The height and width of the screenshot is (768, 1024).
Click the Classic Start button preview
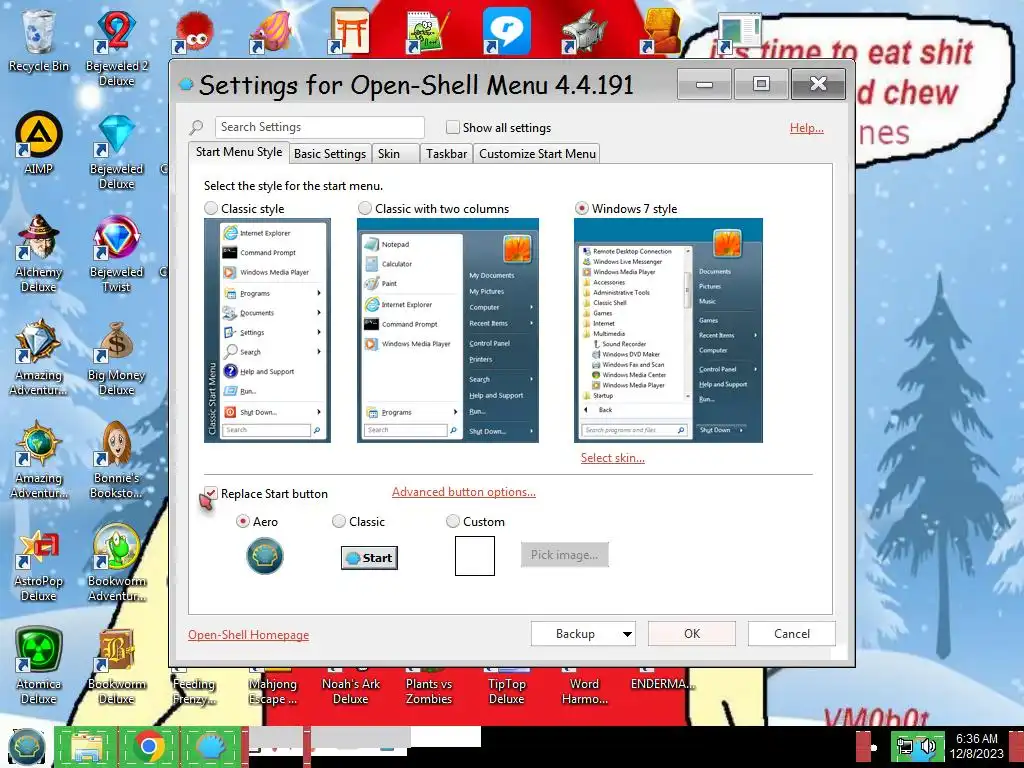pos(370,558)
